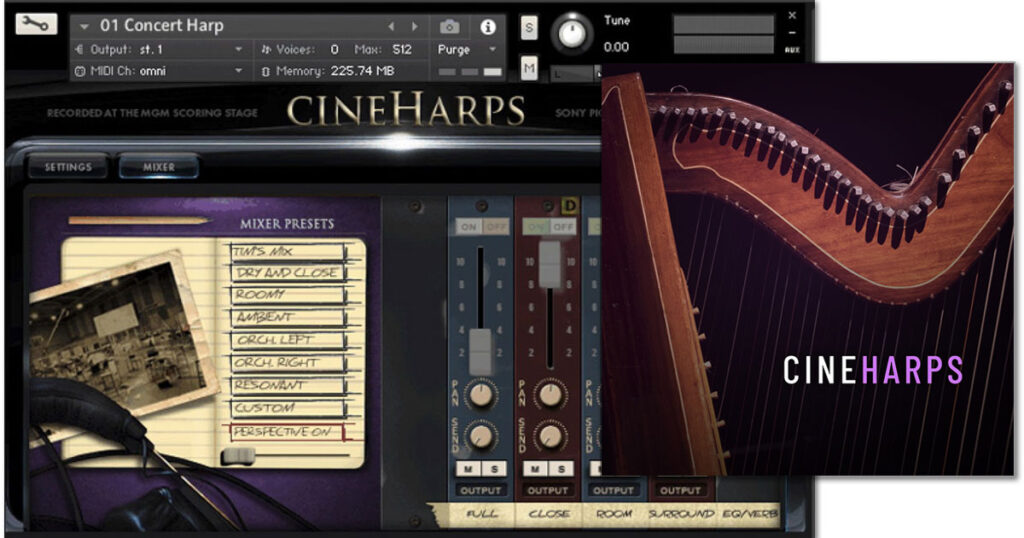This screenshot has height=538, width=1024.
Task: Open the 01 Concert Harp instrument dropdown
Action: [x=84, y=27]
